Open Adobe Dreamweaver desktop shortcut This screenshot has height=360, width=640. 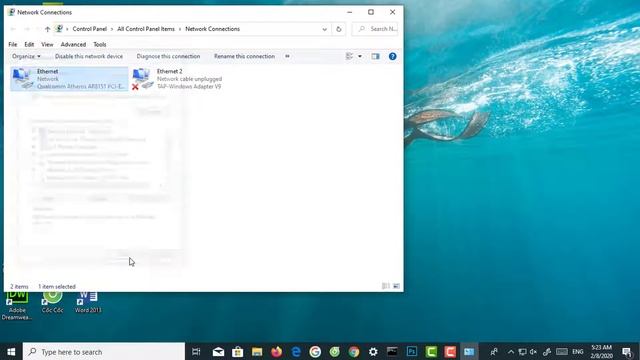(x=17, y=306)
